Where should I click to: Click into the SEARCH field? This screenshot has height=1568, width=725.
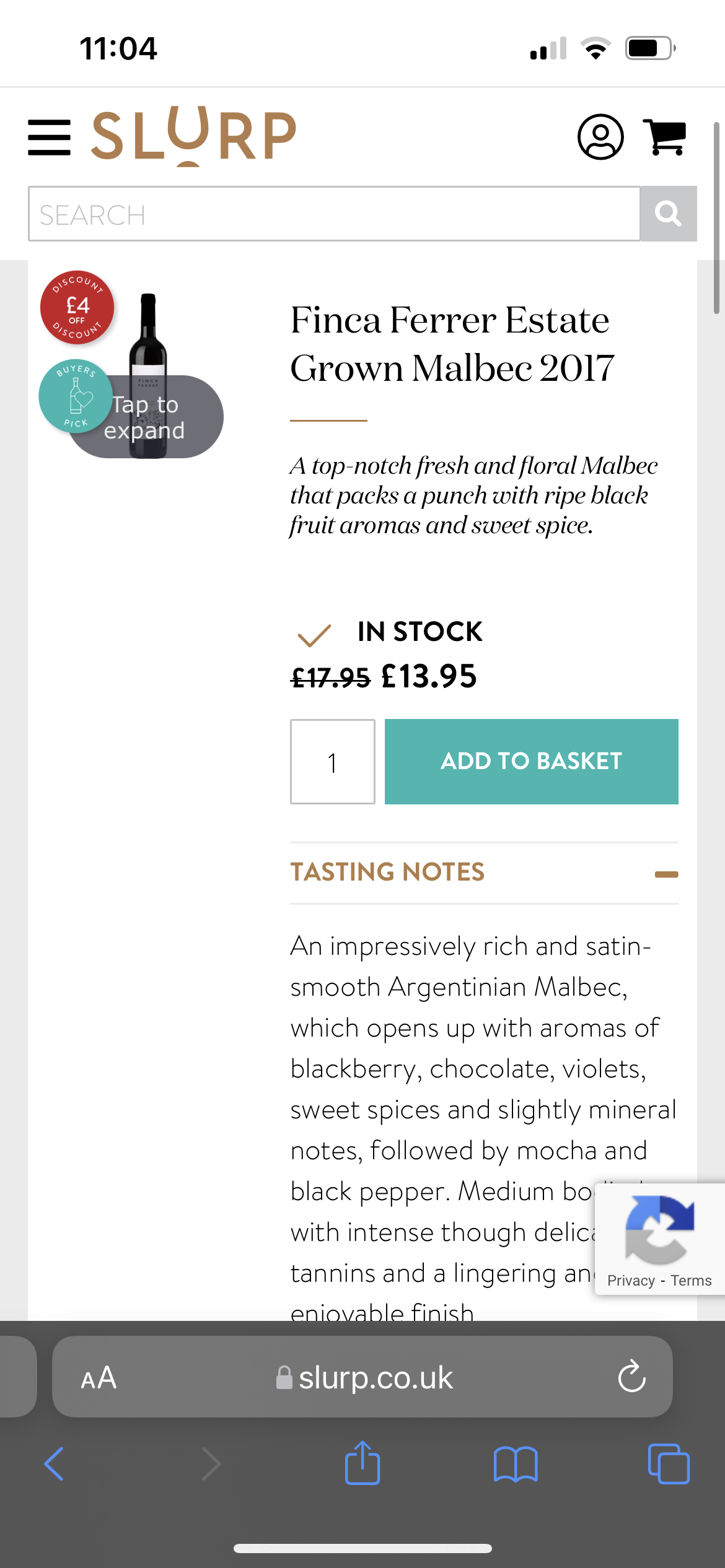(333, 214)
